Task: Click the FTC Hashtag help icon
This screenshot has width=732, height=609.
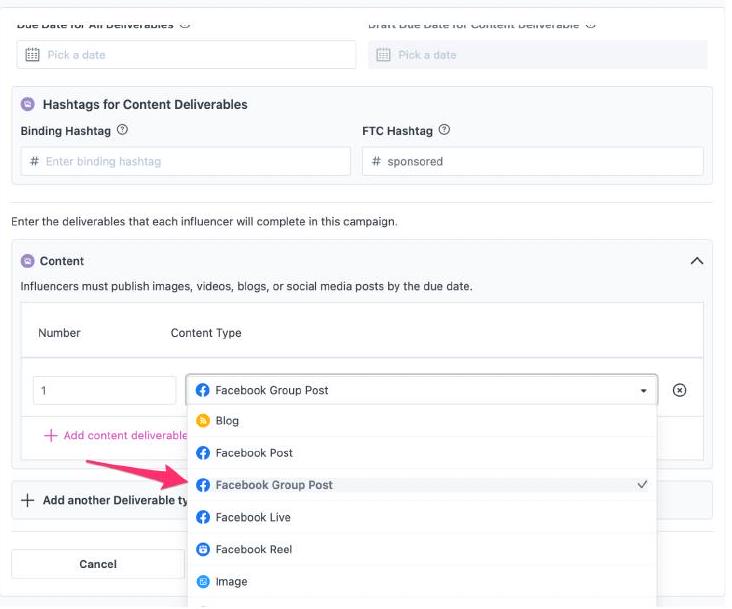Action: coord(444,130)
